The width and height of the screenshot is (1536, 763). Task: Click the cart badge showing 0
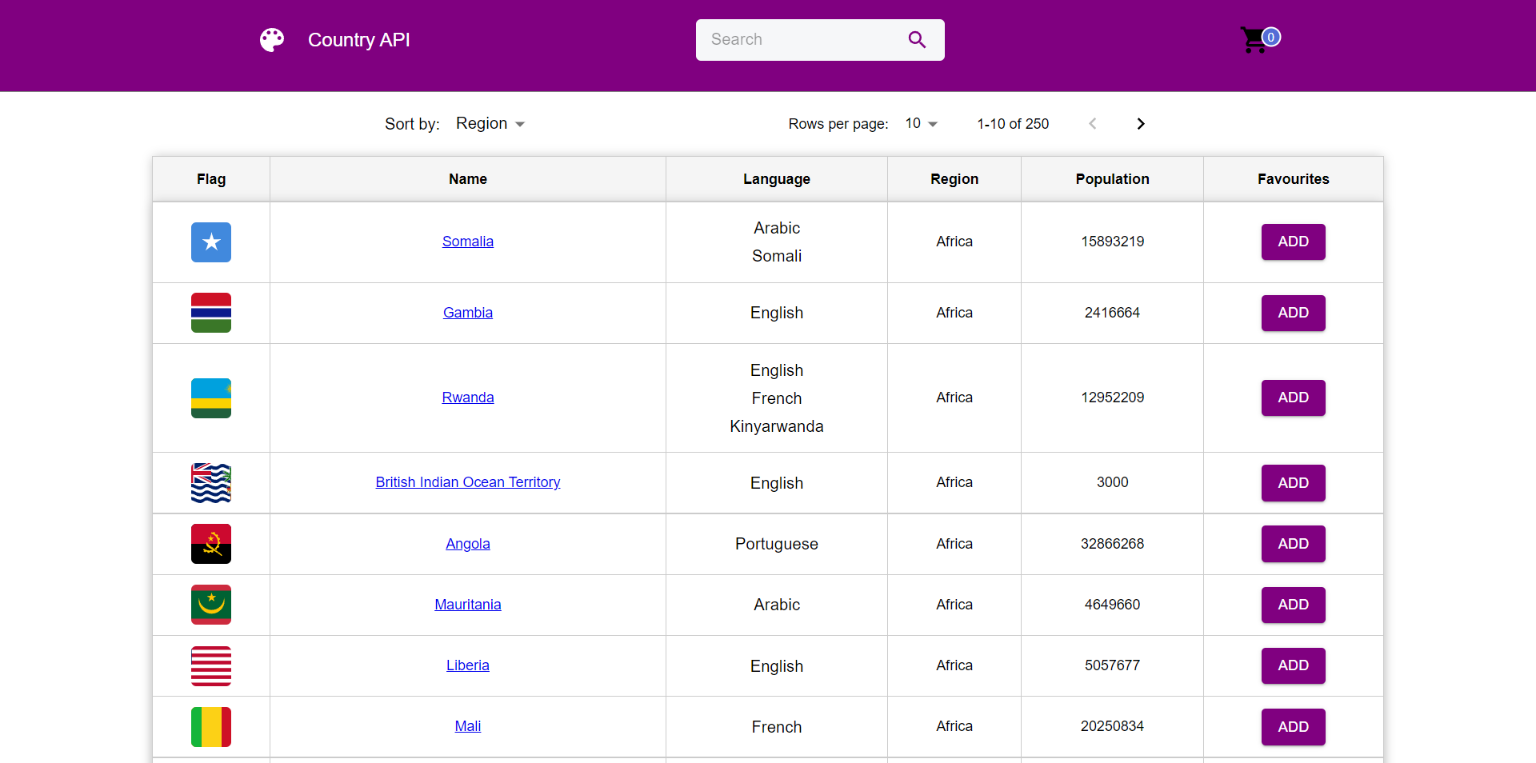pos(1271,37)
